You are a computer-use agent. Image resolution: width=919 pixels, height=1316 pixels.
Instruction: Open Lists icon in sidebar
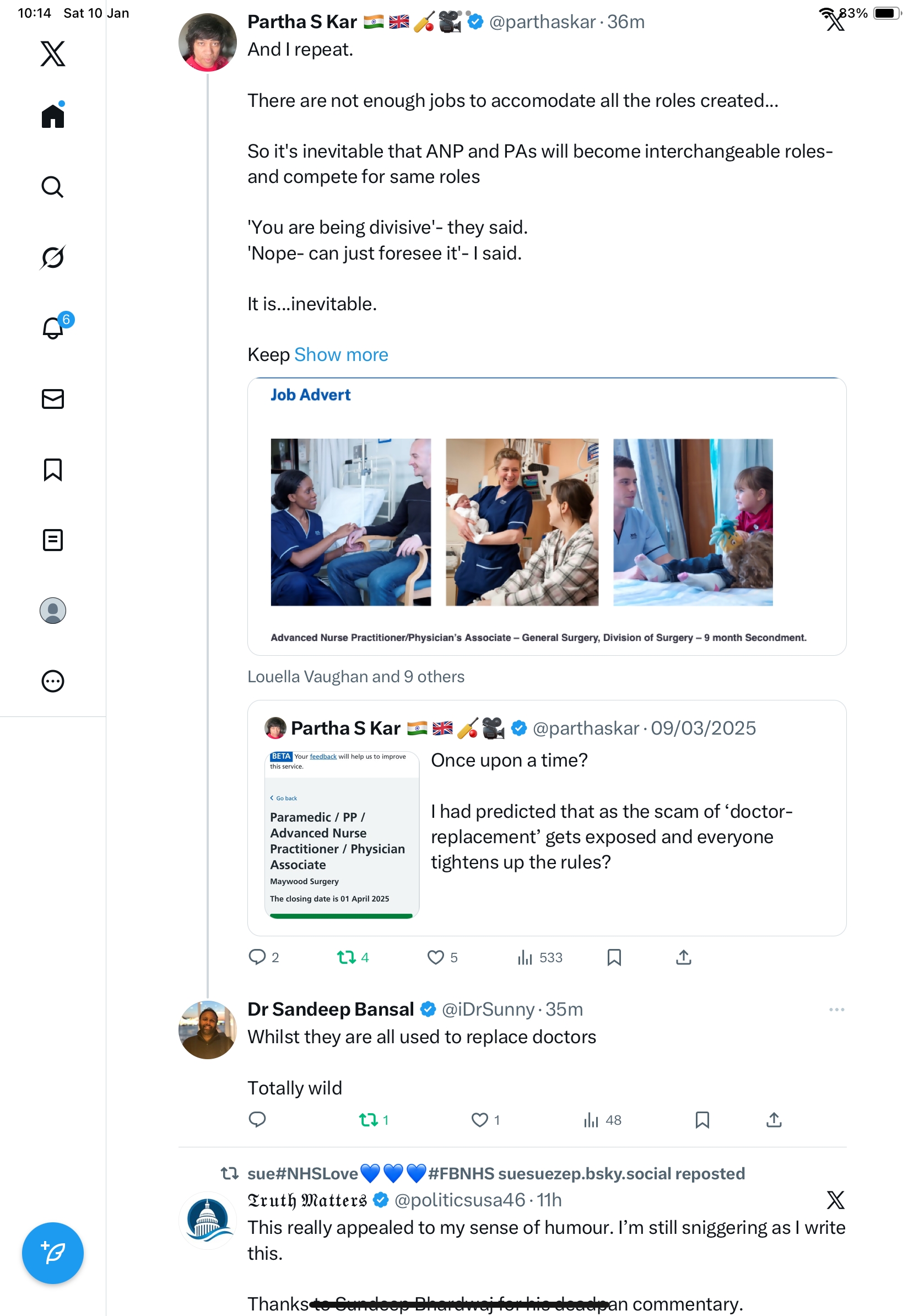[53, 540]
